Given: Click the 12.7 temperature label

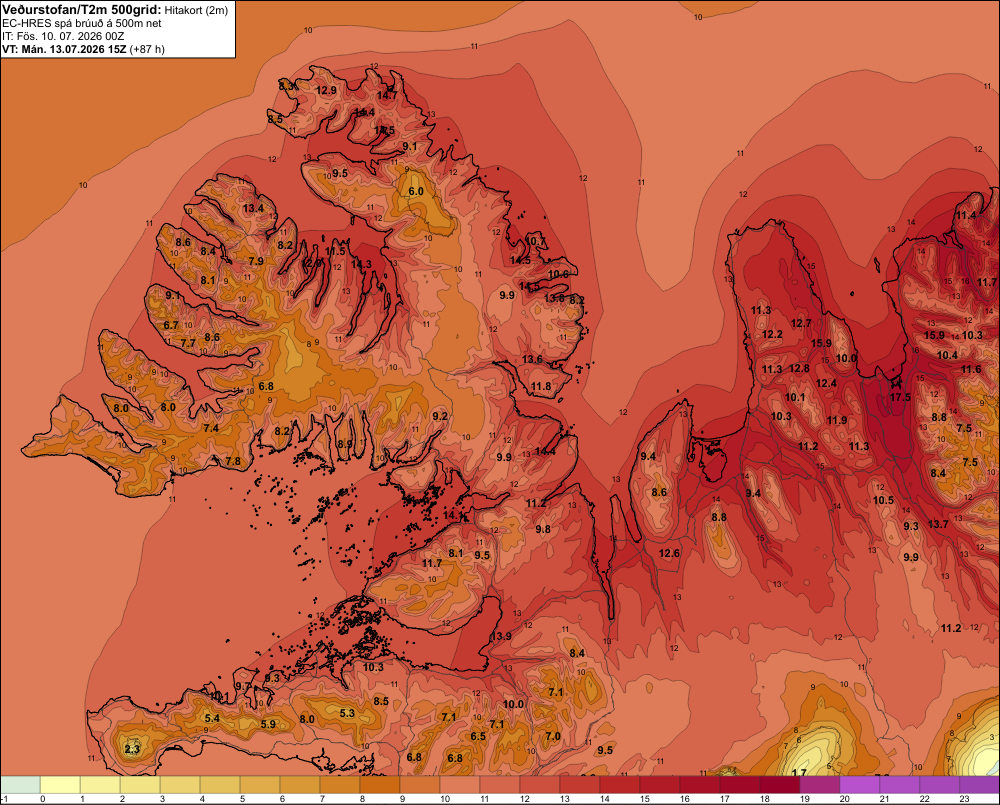Looking at the screenshot, I should (x=801, y=323).
